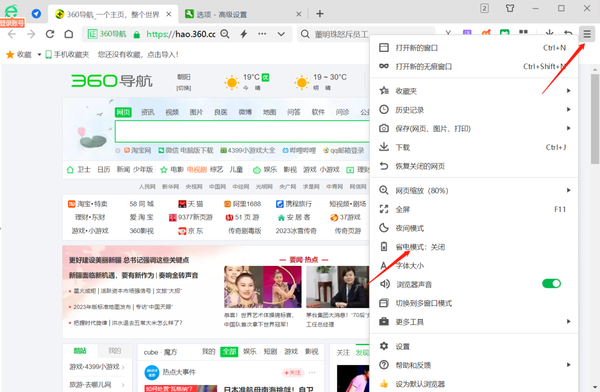The image size is (600, 392).
Task: Click the gymnast news thumbnail
Action: pyautogui.click(x=263, y=287)
